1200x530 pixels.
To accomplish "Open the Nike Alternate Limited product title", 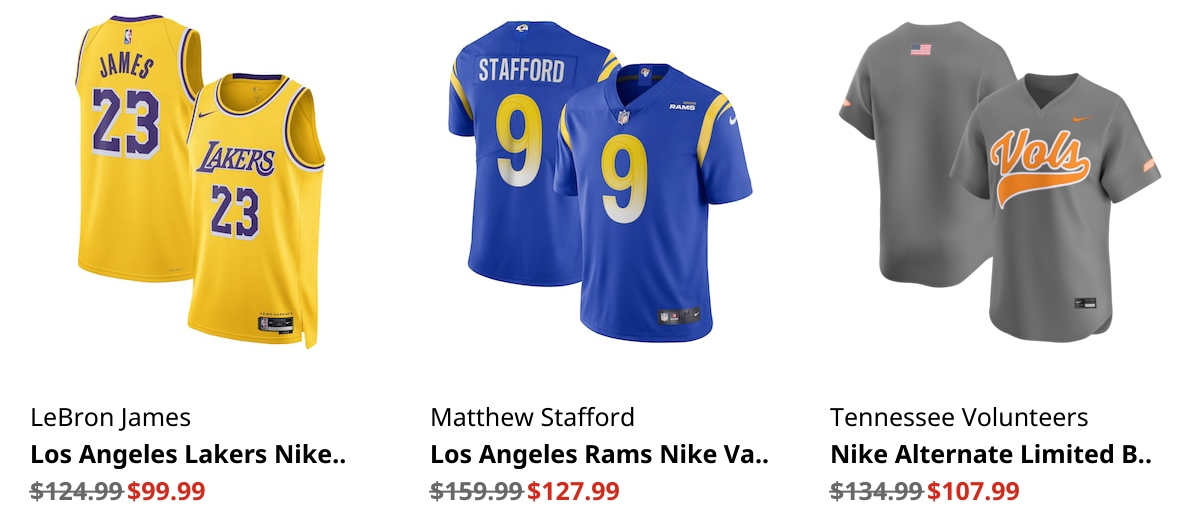I will coord(991,455).
